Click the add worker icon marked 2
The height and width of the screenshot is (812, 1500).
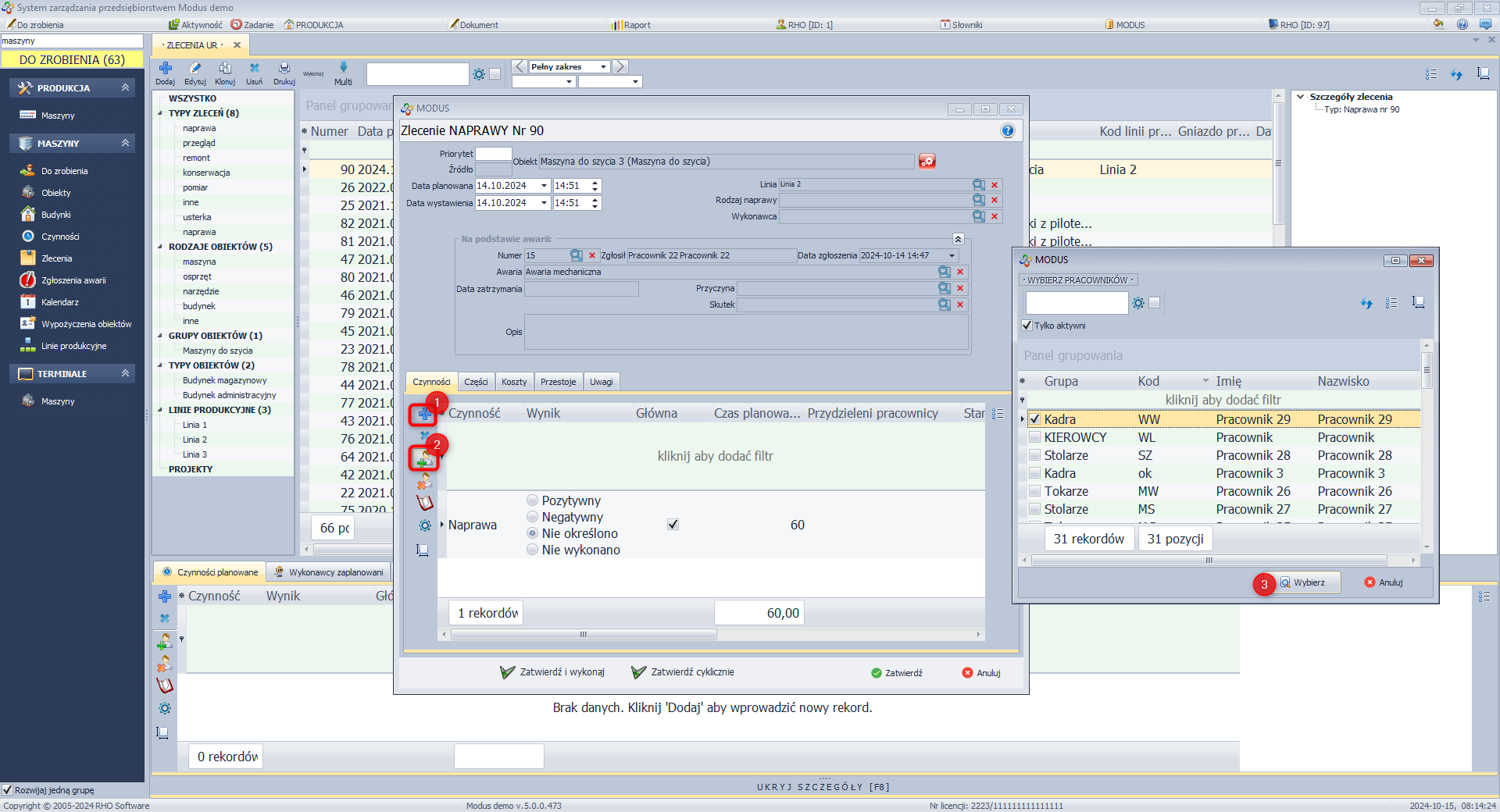[424, 458]
